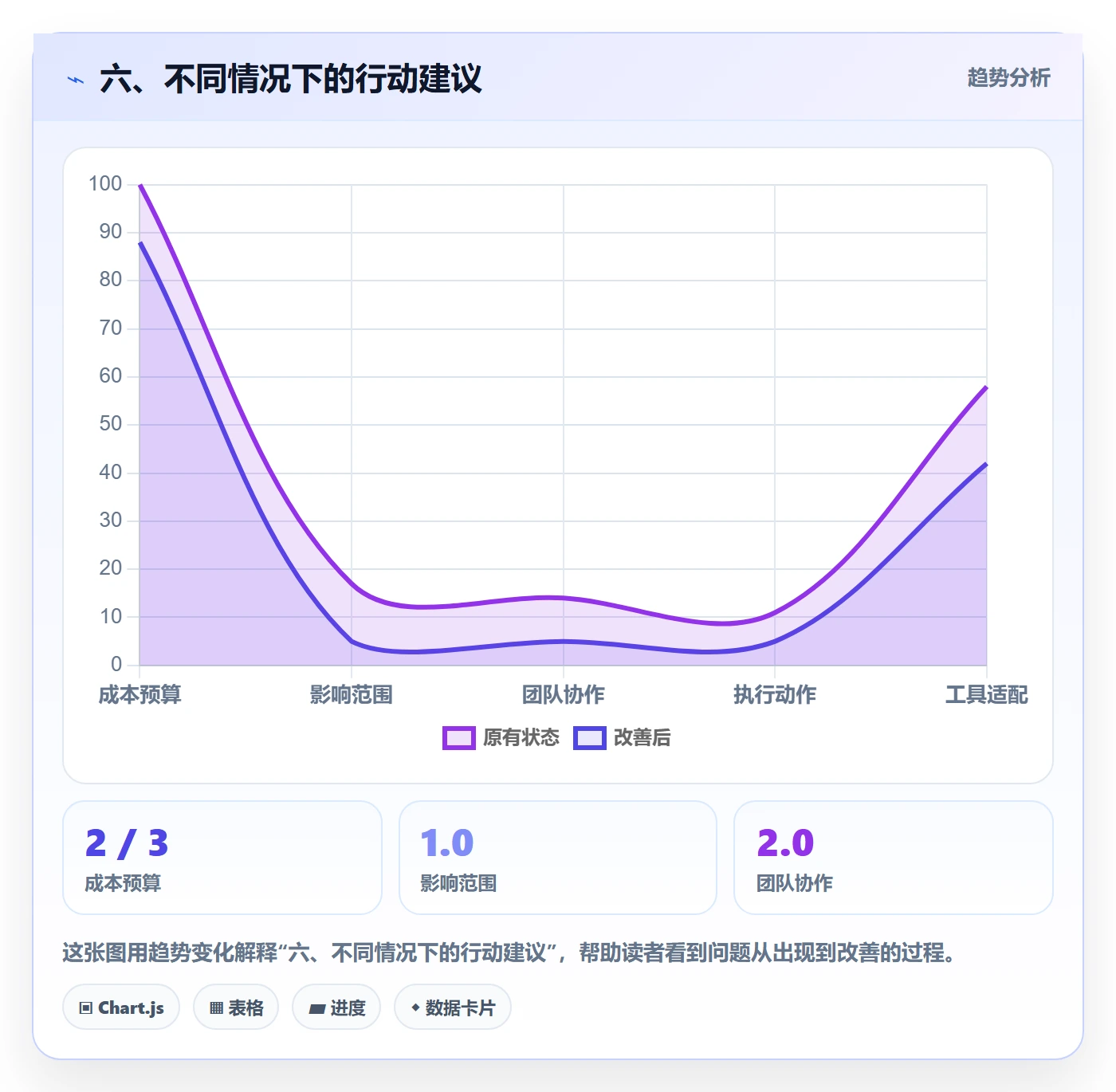
Task: Click the 原有状态 legend label
Action: (521, 738)
